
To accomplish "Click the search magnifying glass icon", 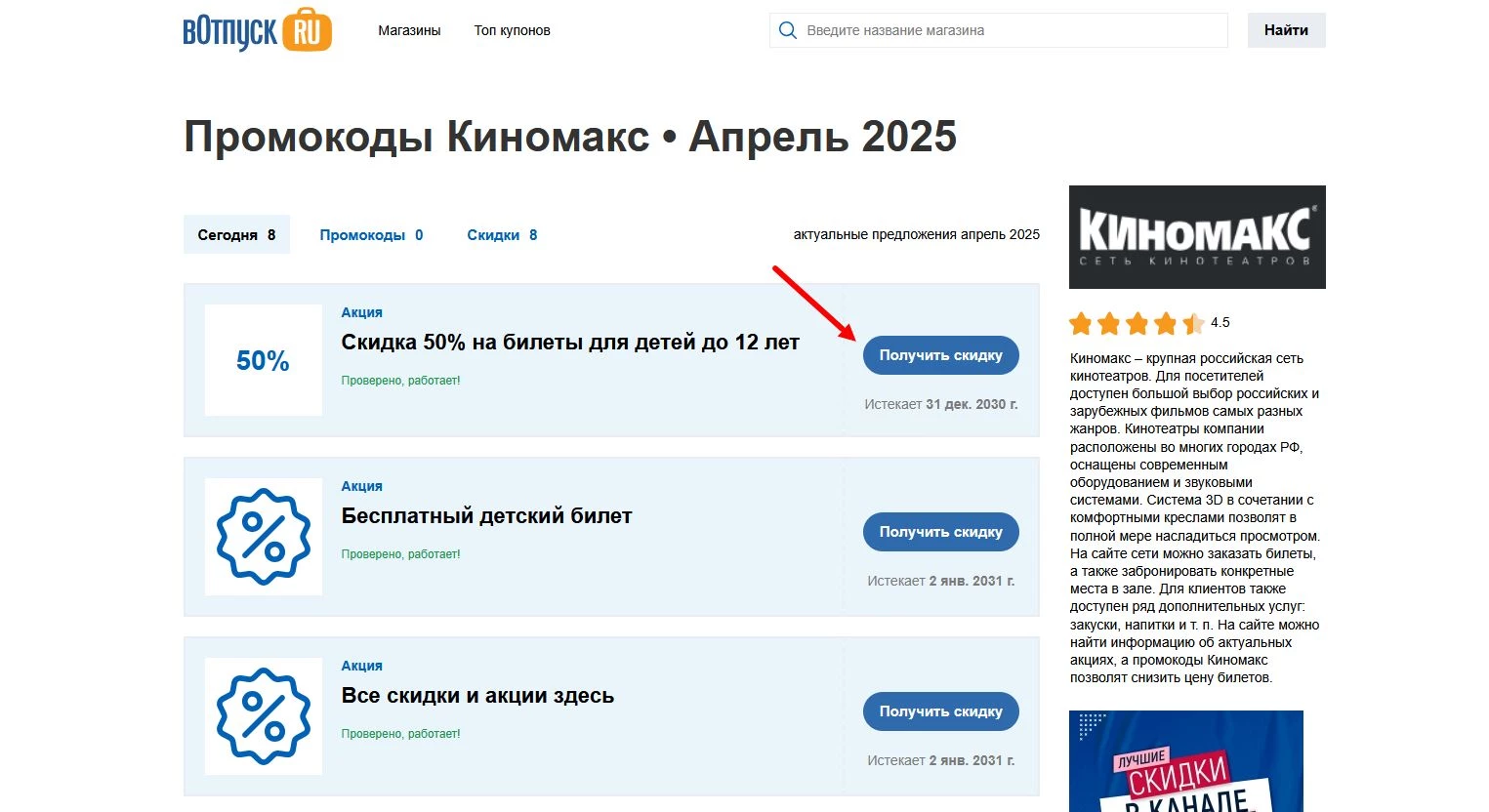I will click(787, 30).
